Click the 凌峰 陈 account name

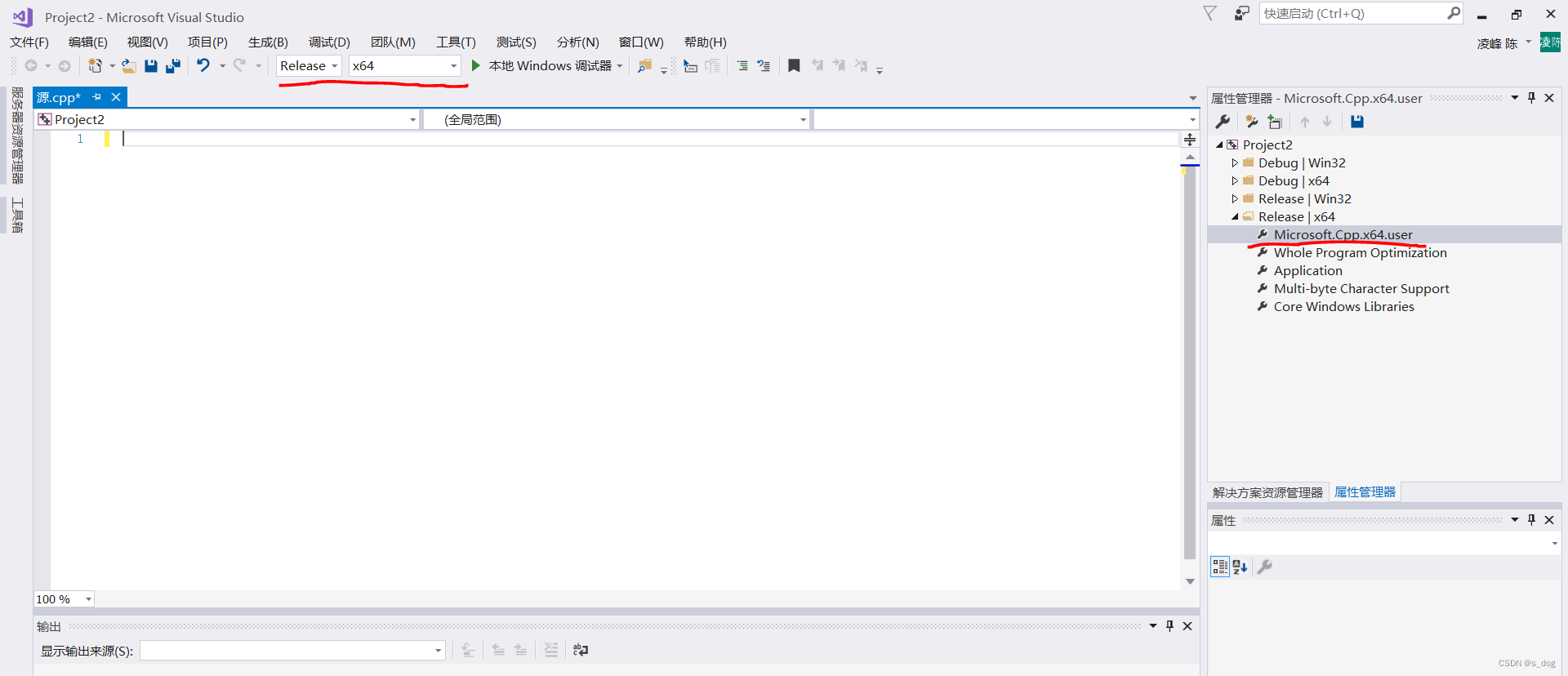(1497, 43)
